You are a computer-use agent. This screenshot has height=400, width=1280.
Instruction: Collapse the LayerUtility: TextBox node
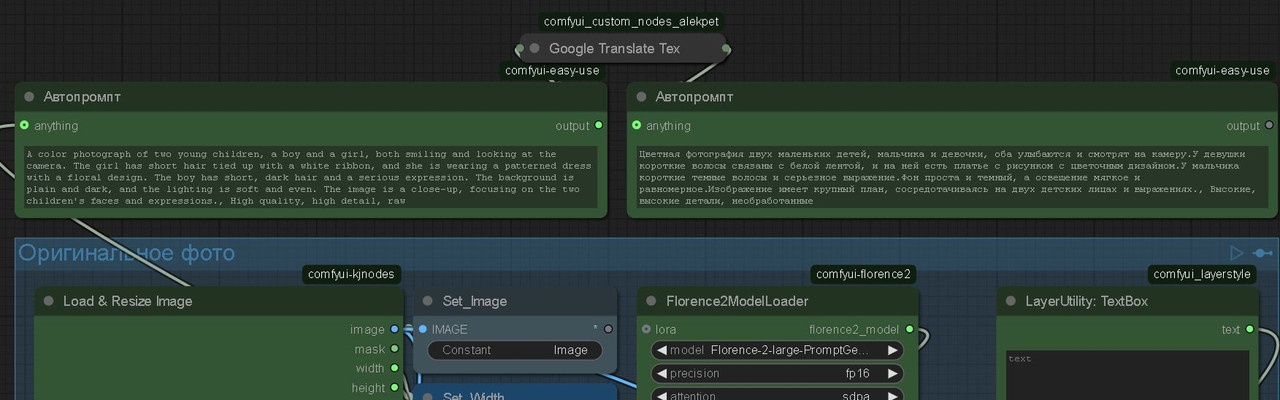pos(1011,301)
